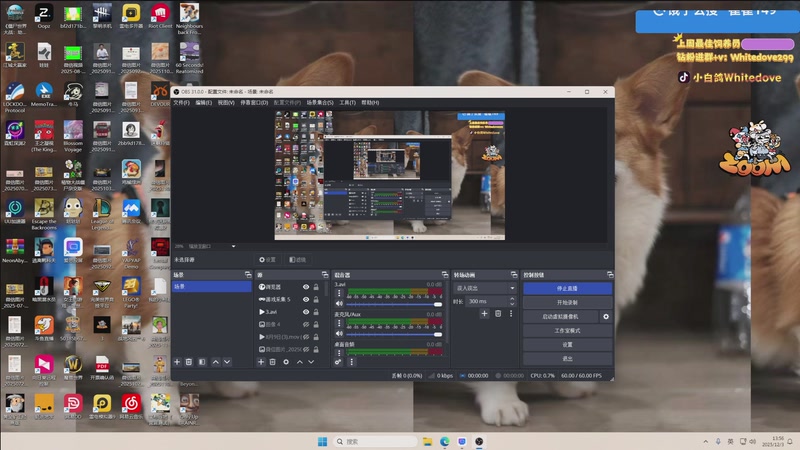Open options dots for 麦克风/Aux audio channel
The image size is (800, 450).
point(339,323)
